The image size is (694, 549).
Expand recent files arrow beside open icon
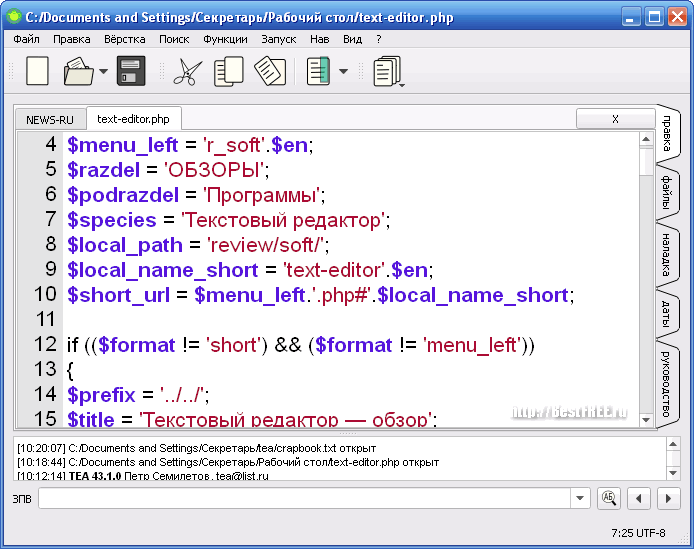point(104,71)
